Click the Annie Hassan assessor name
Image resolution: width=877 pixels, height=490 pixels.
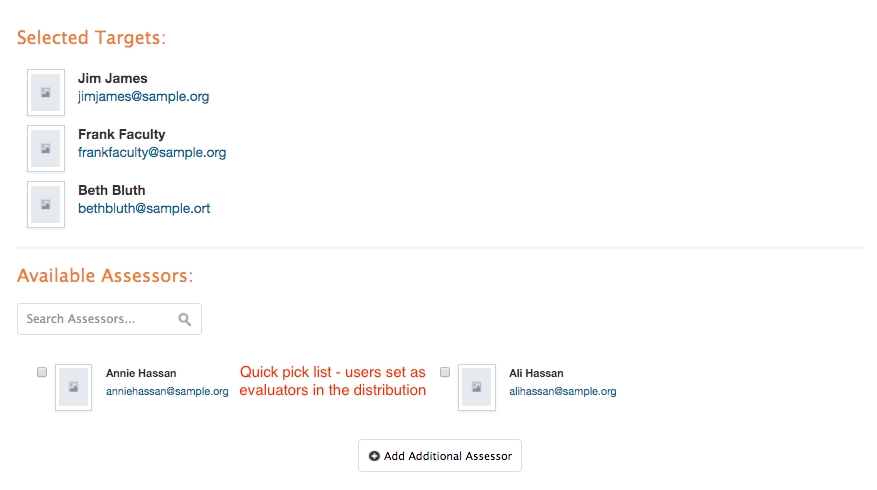[140, 373]
